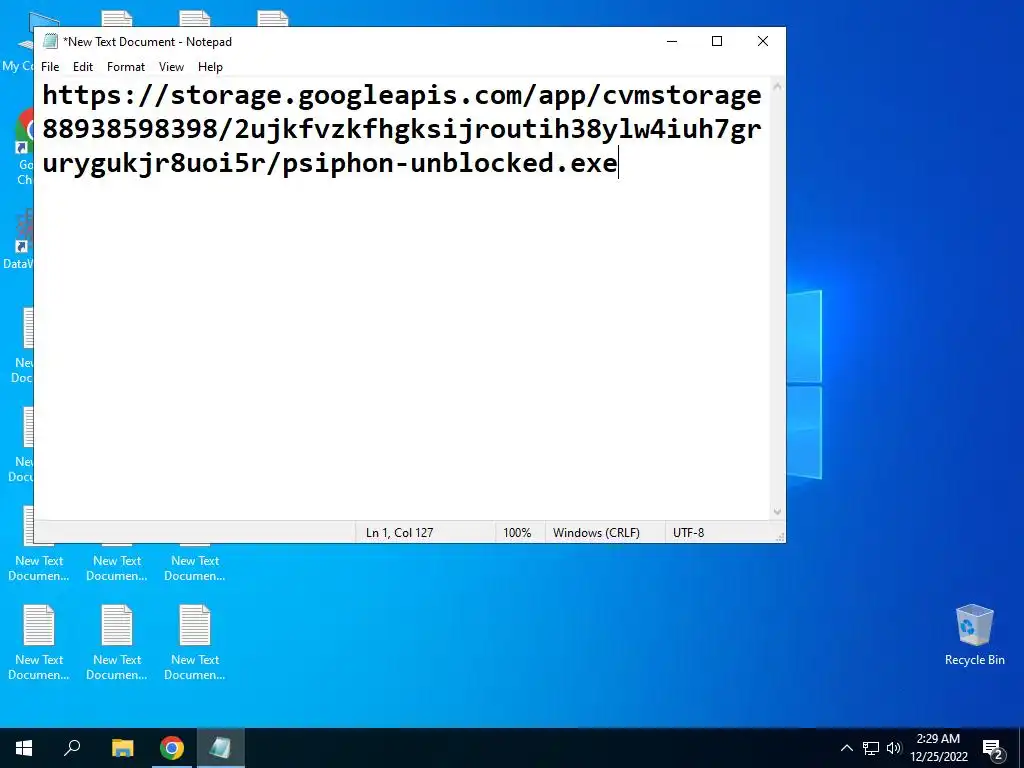
Task: Maximize the Notepad window
Action: tap(716, 41)
